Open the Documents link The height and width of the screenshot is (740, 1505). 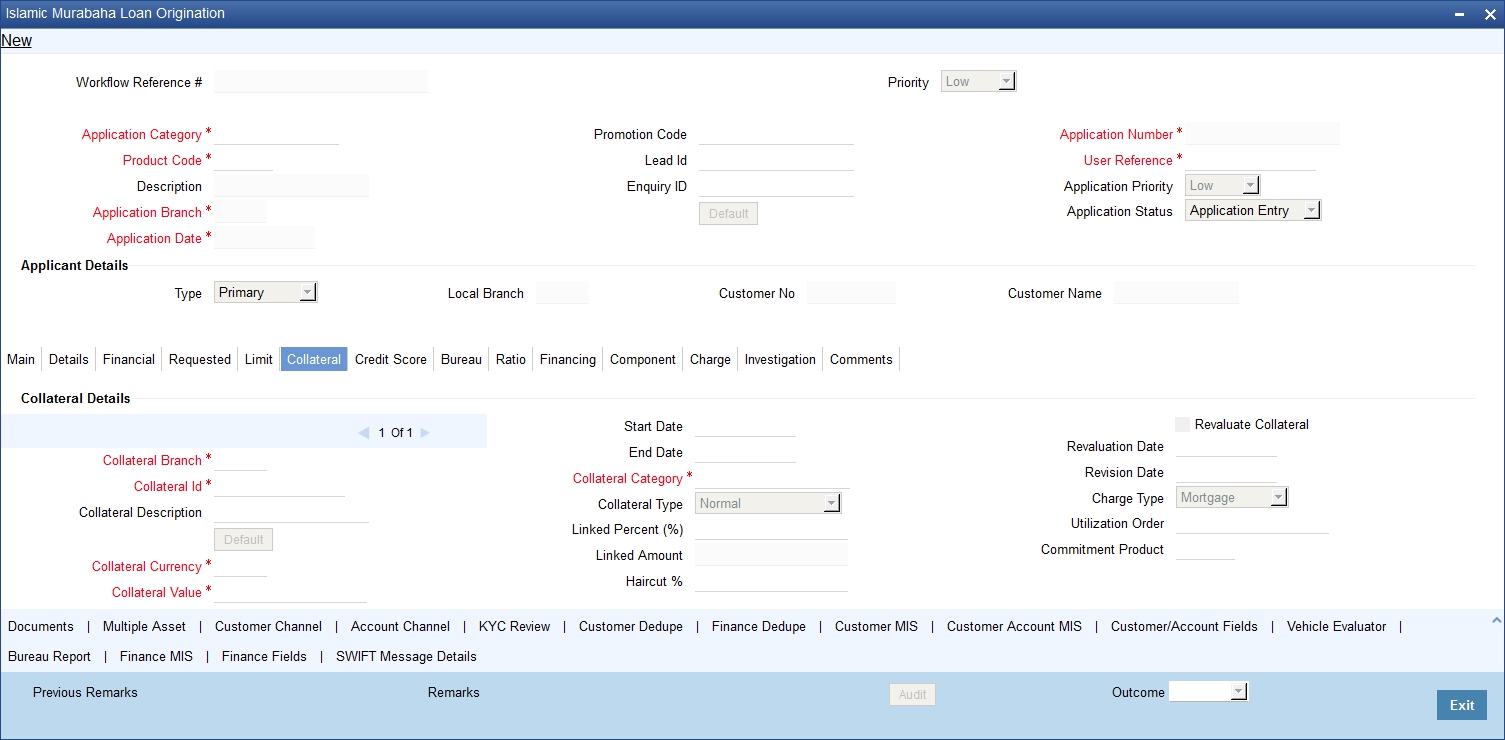click(x=41, y=626)
